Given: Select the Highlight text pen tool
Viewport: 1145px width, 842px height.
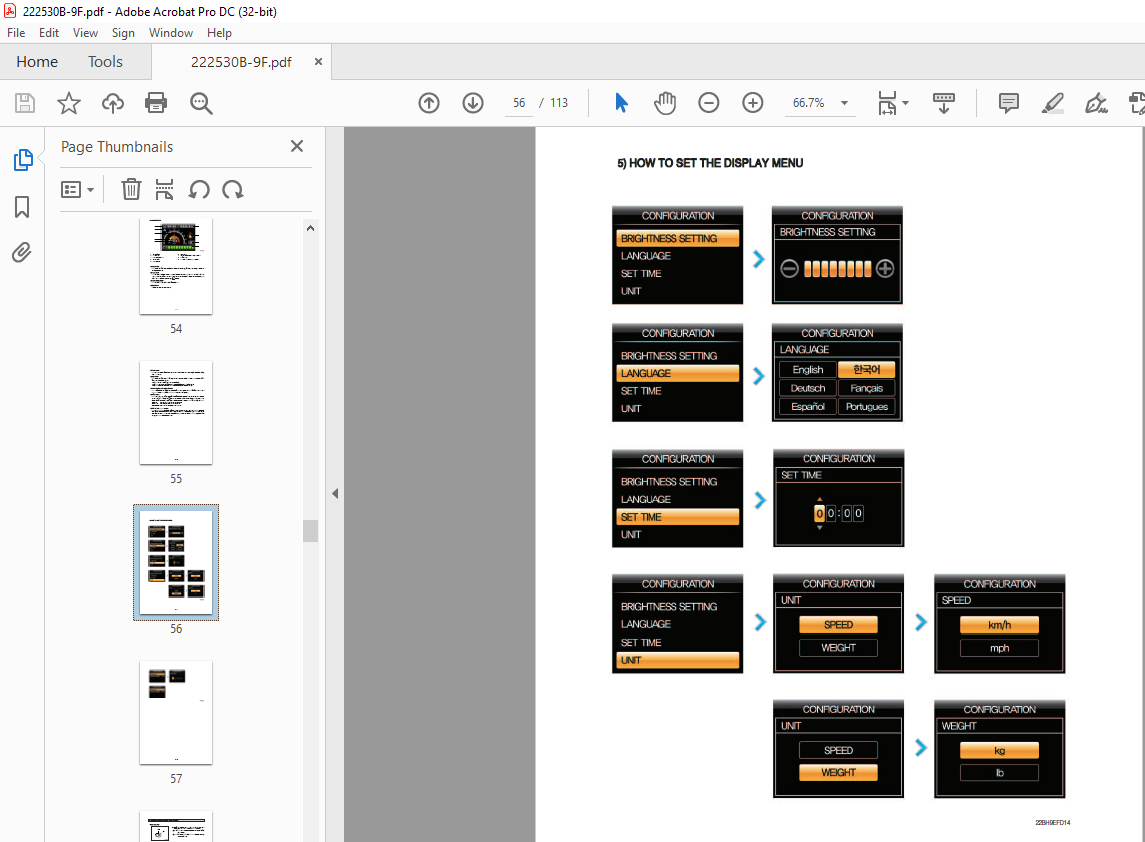Looking at the screenshot, I should pos(1052,103).
